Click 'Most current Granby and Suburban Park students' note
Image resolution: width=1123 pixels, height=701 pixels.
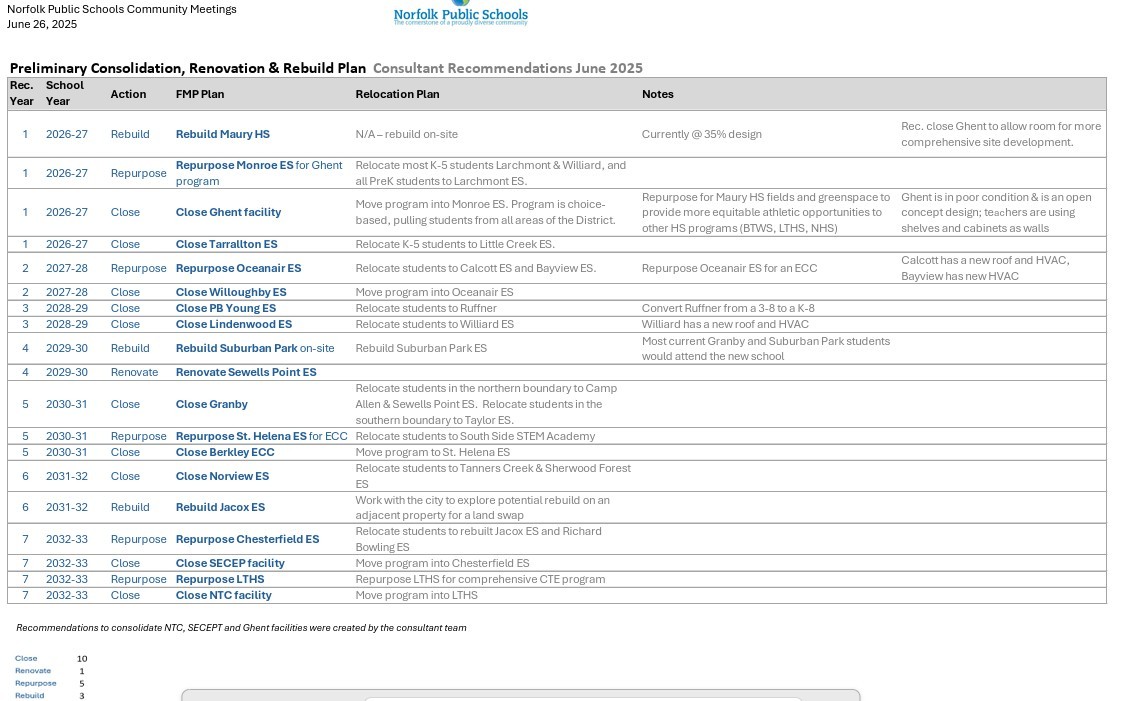pos(766,349)
